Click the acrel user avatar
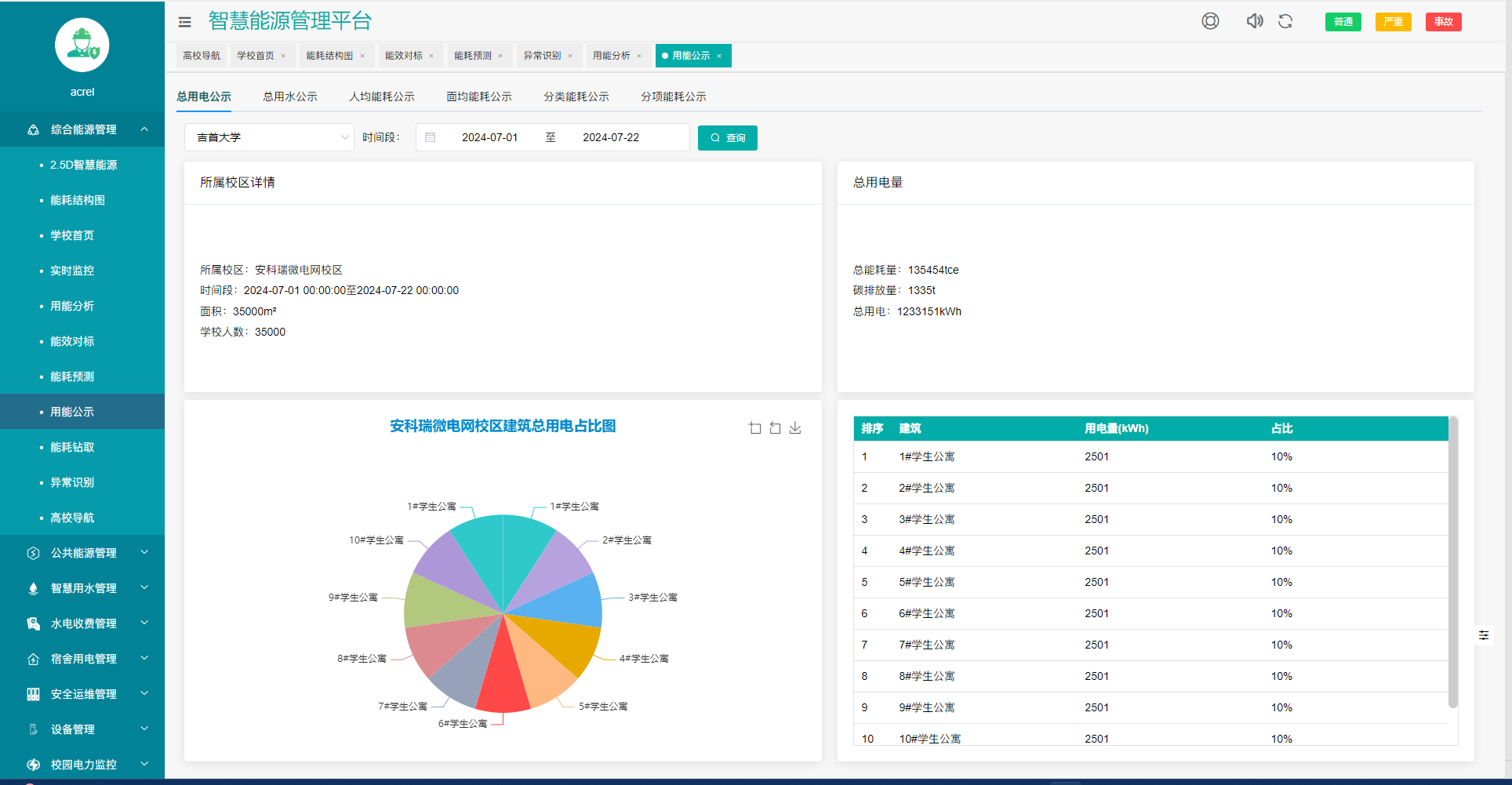Image resolution: width=1512 pixels, height=785 pixels. [x=82, y=45]
